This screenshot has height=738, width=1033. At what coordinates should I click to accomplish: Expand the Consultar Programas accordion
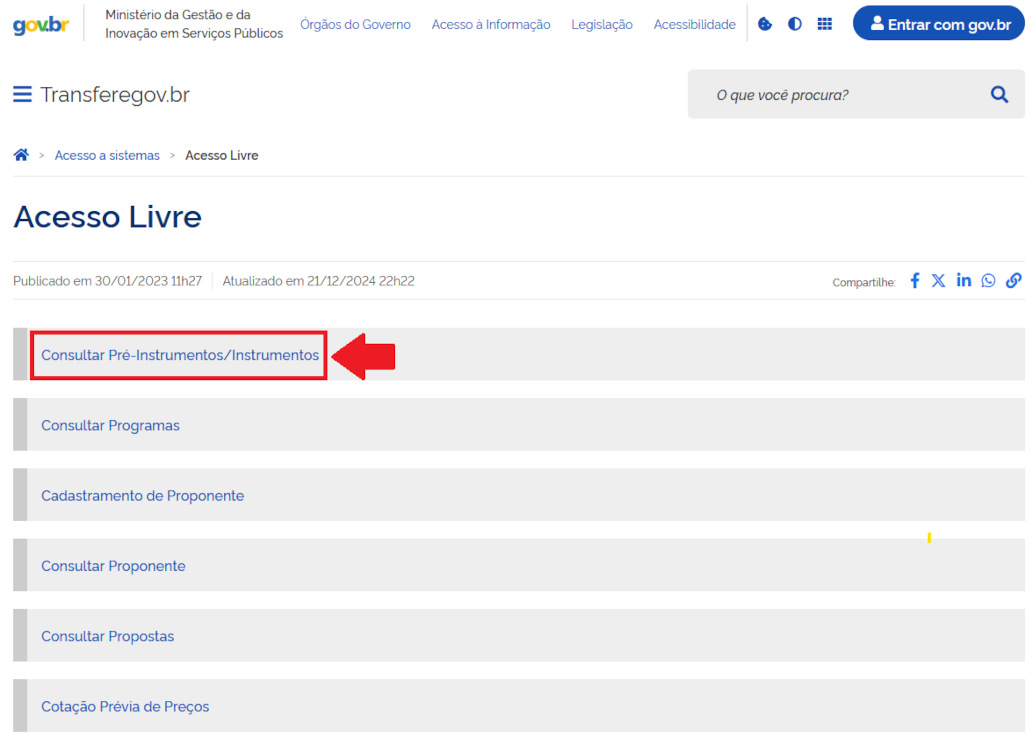pyautogui.click(x=110, y=425)
